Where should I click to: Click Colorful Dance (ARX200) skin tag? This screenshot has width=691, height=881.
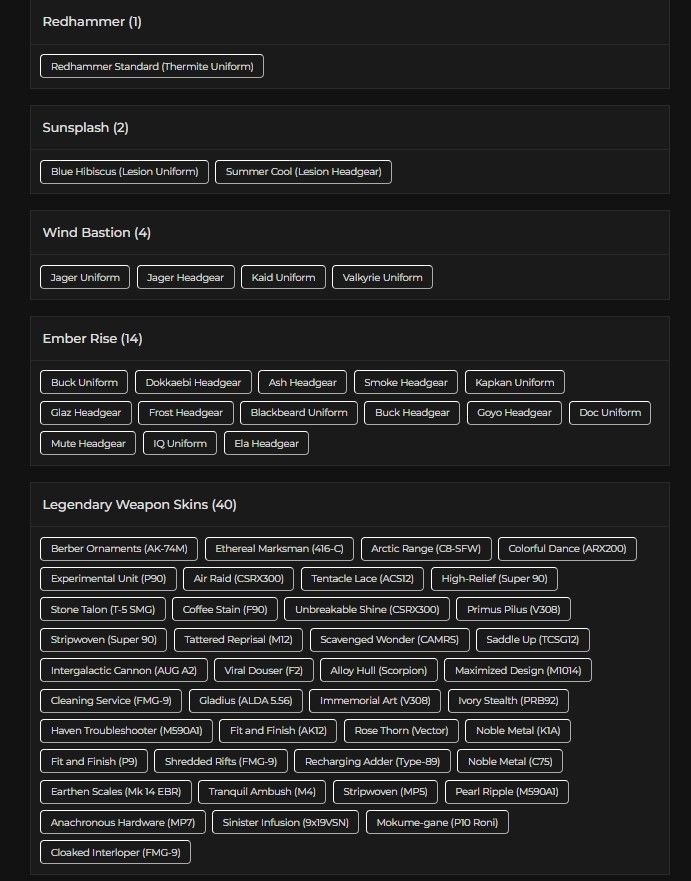point(567,549)
